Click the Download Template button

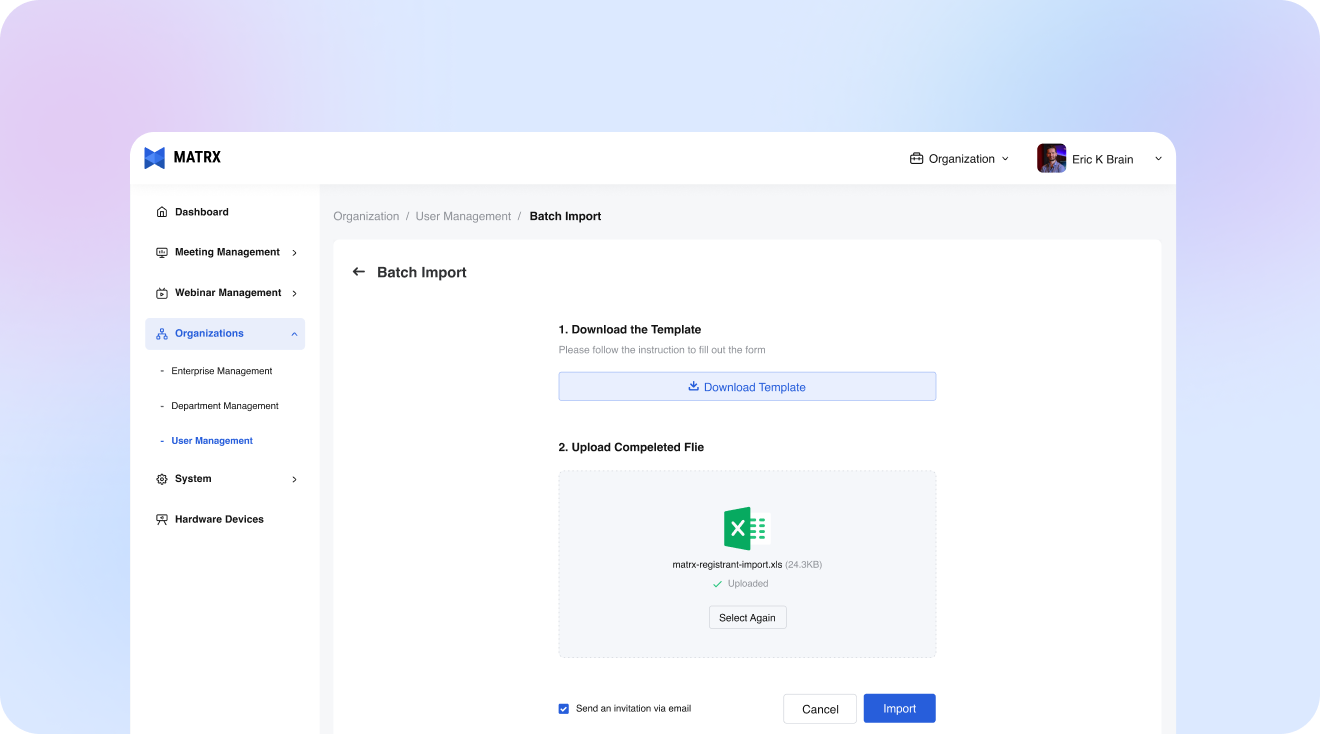[x=747, y=387]
